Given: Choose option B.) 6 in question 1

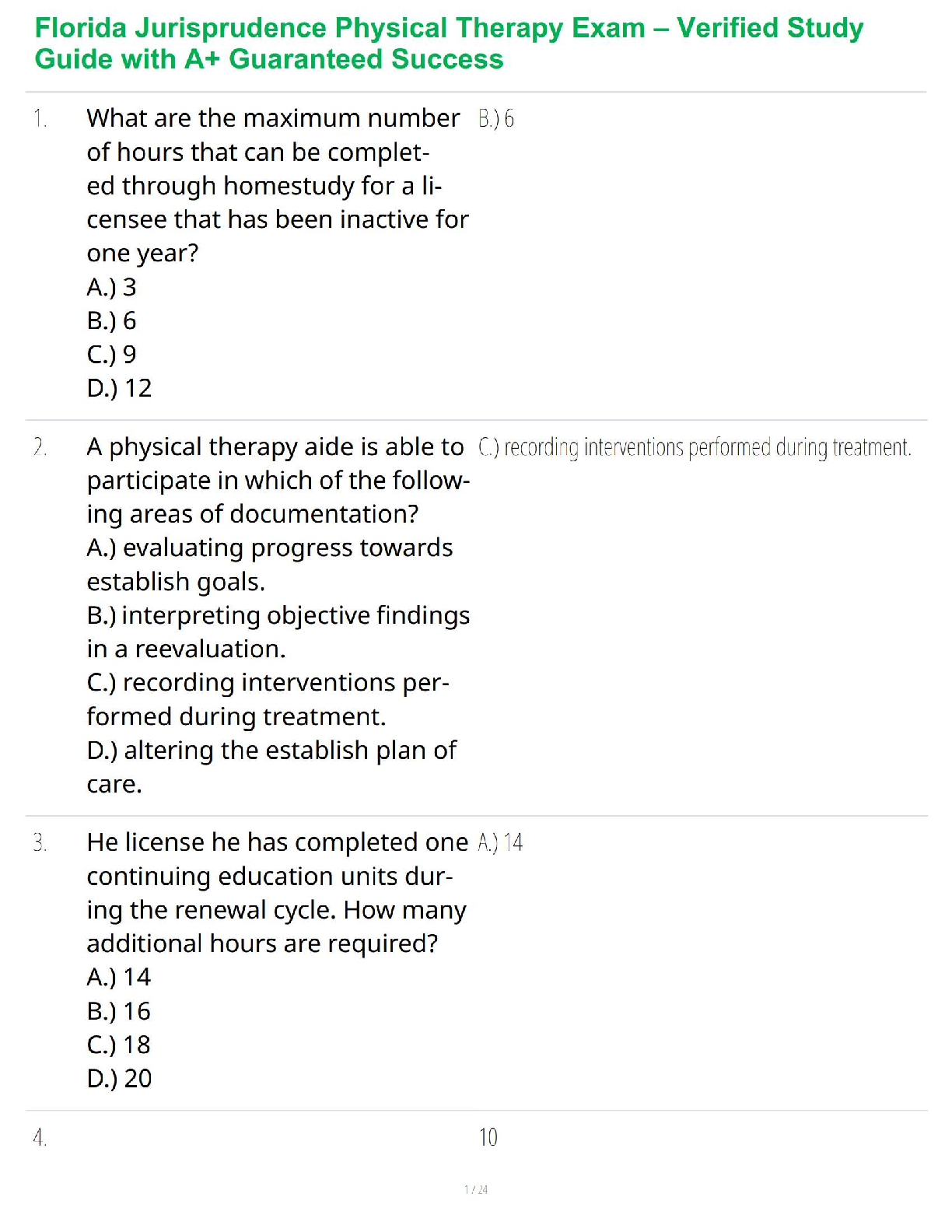Looking at the screenshot, I should click(111, 320).
